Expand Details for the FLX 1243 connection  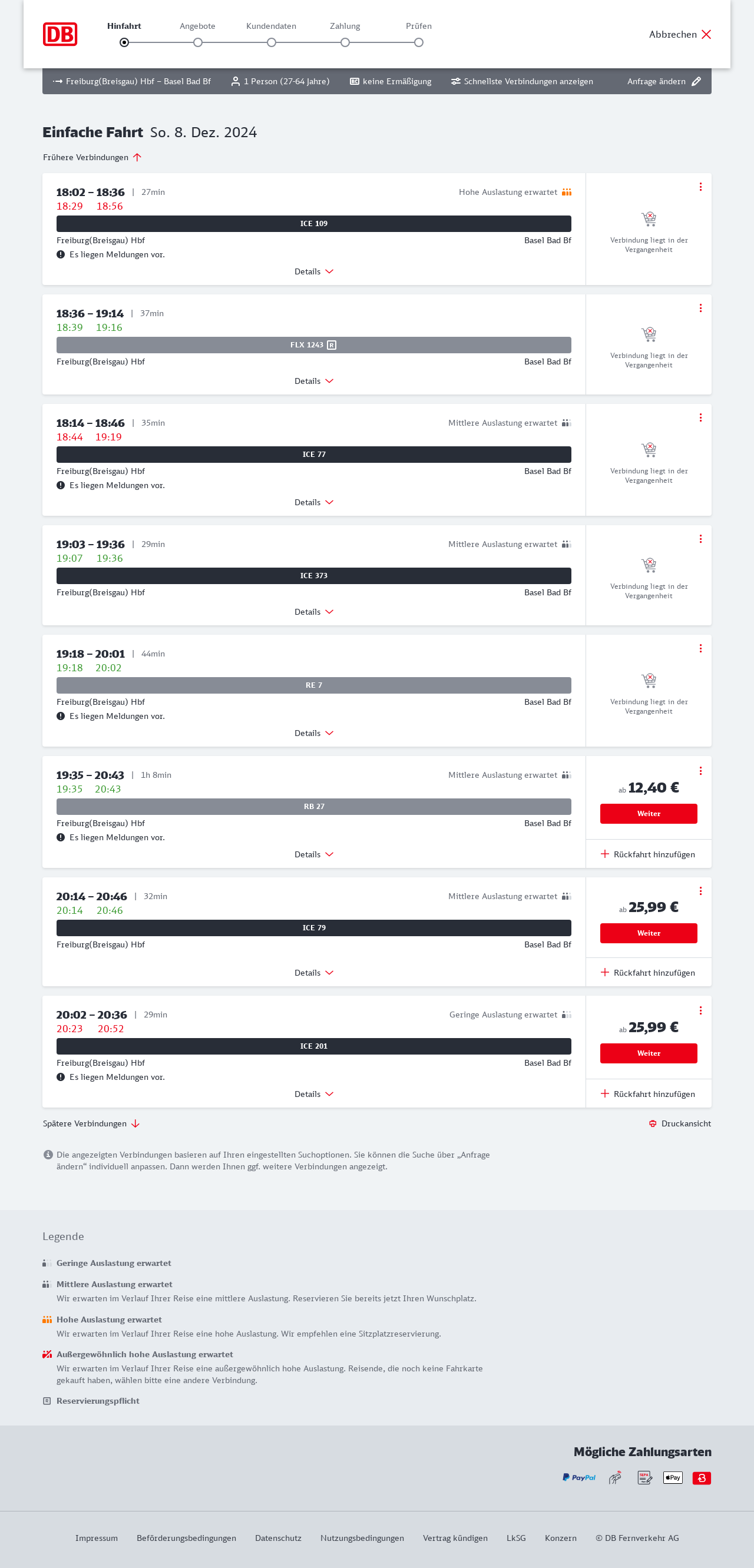point(313,381)
